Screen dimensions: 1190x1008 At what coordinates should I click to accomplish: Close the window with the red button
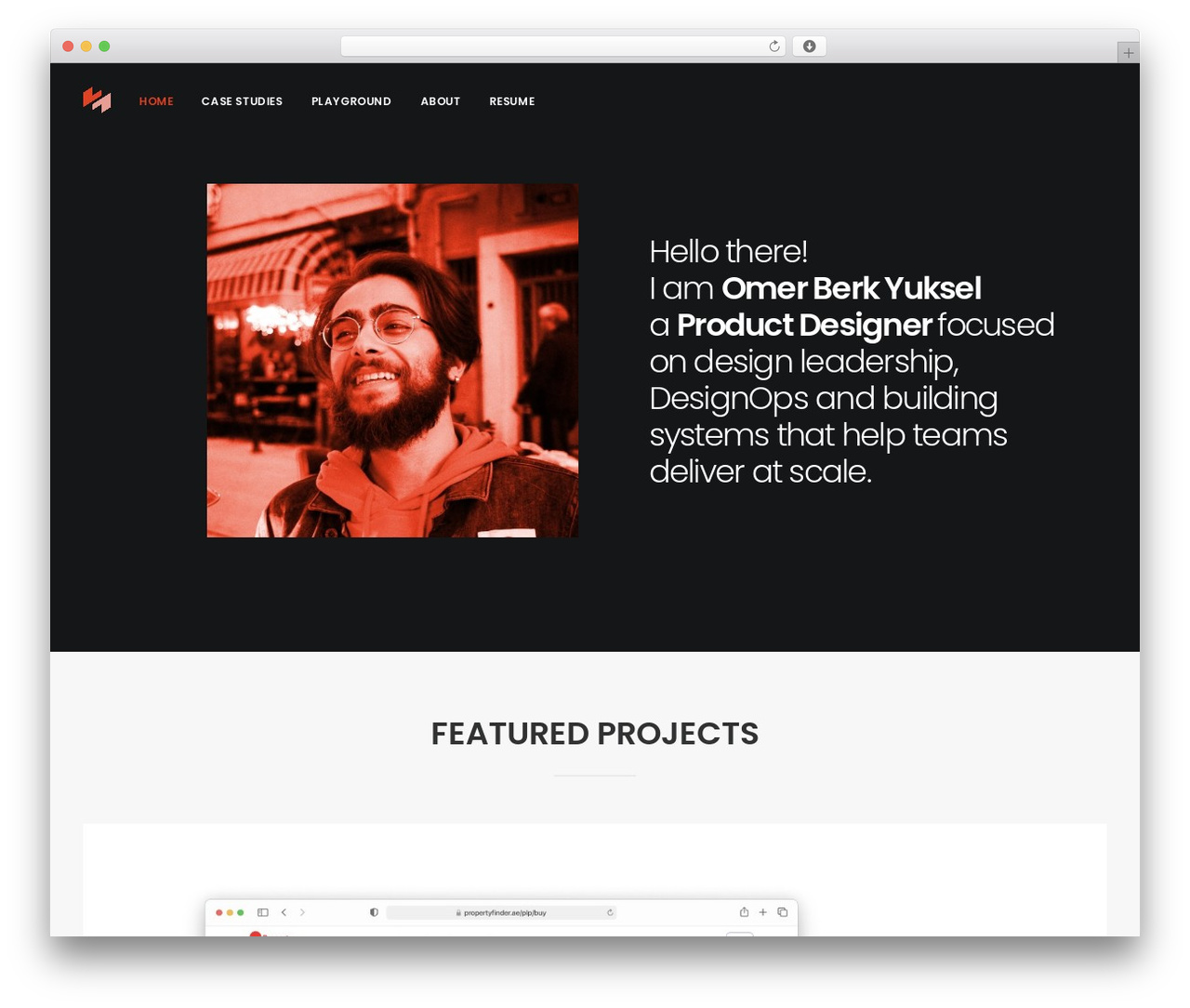pos(68,46)
